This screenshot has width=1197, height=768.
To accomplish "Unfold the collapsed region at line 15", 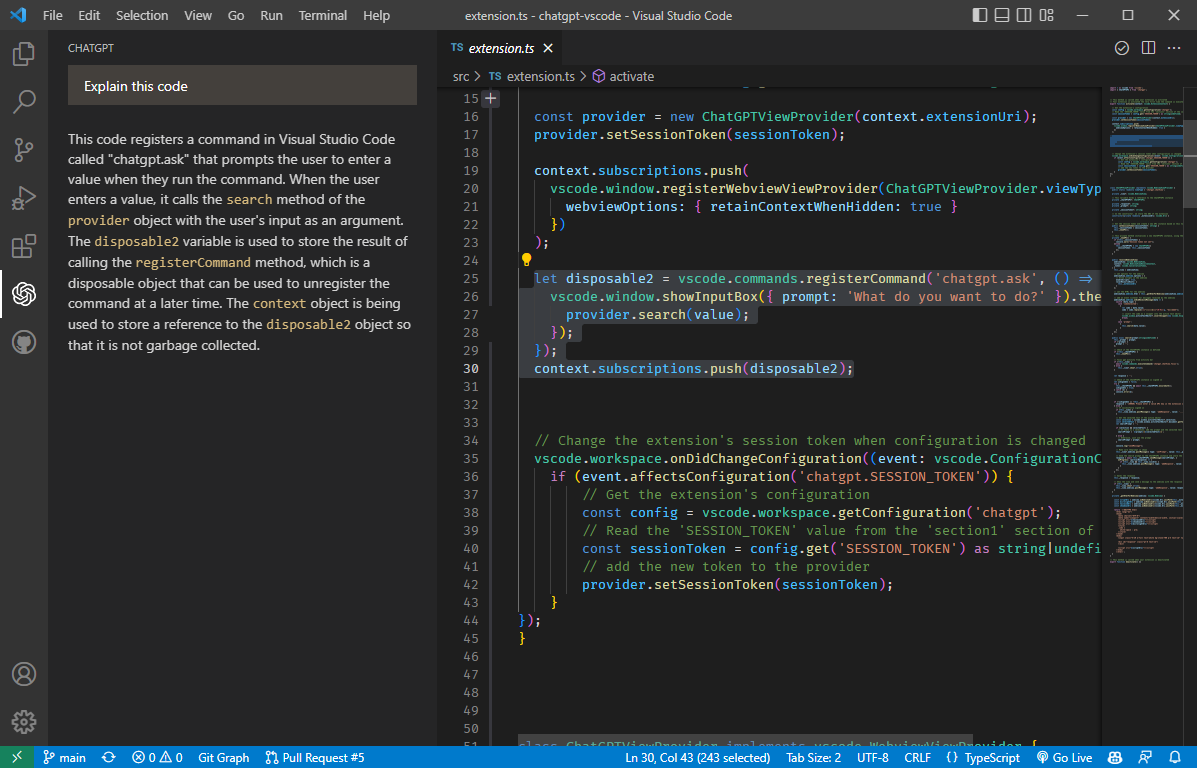I will pyautogui.click(x=489, y=98).
